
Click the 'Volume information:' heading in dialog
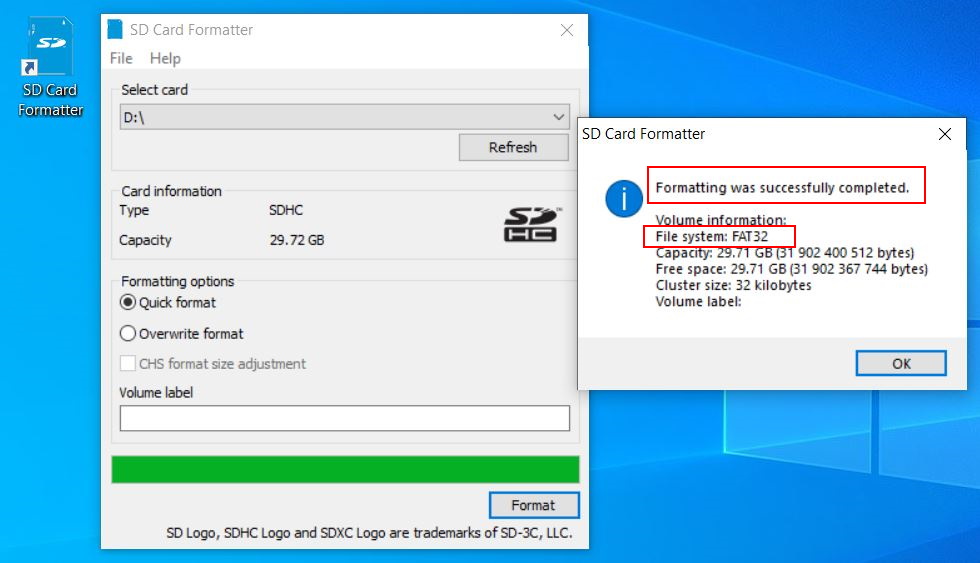coord(721,221)
